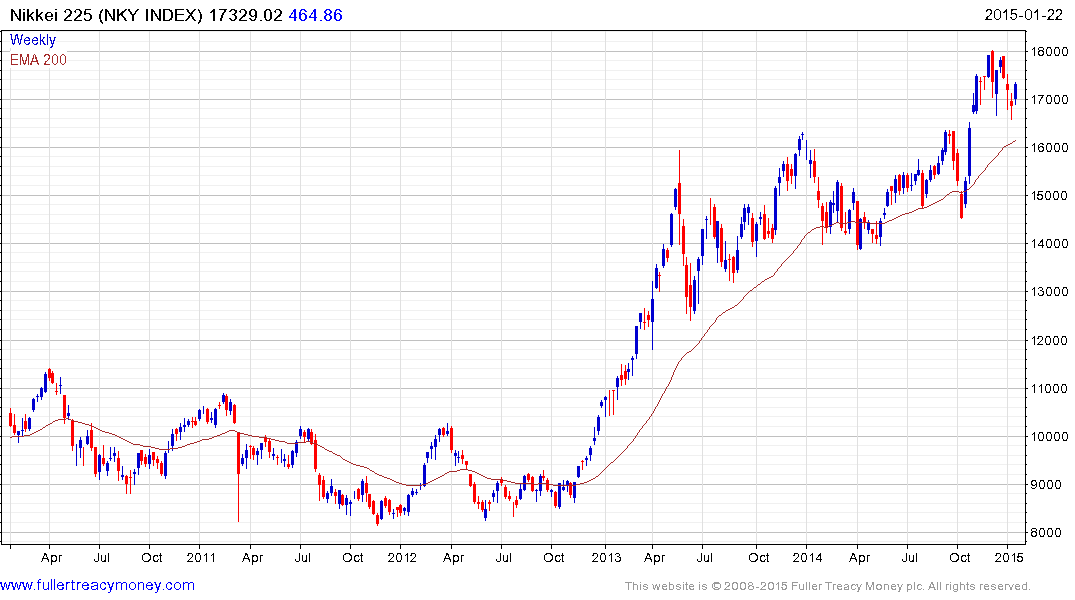Click the 10000 price axis label

coord(1050,436)
